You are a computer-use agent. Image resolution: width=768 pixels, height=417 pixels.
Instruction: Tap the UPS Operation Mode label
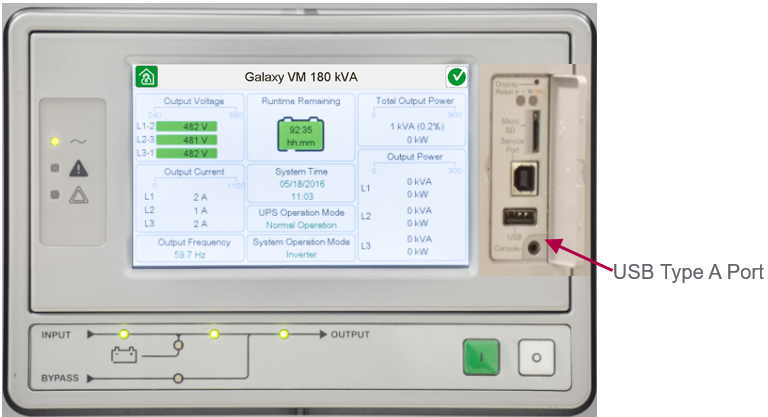coord(301,213)
